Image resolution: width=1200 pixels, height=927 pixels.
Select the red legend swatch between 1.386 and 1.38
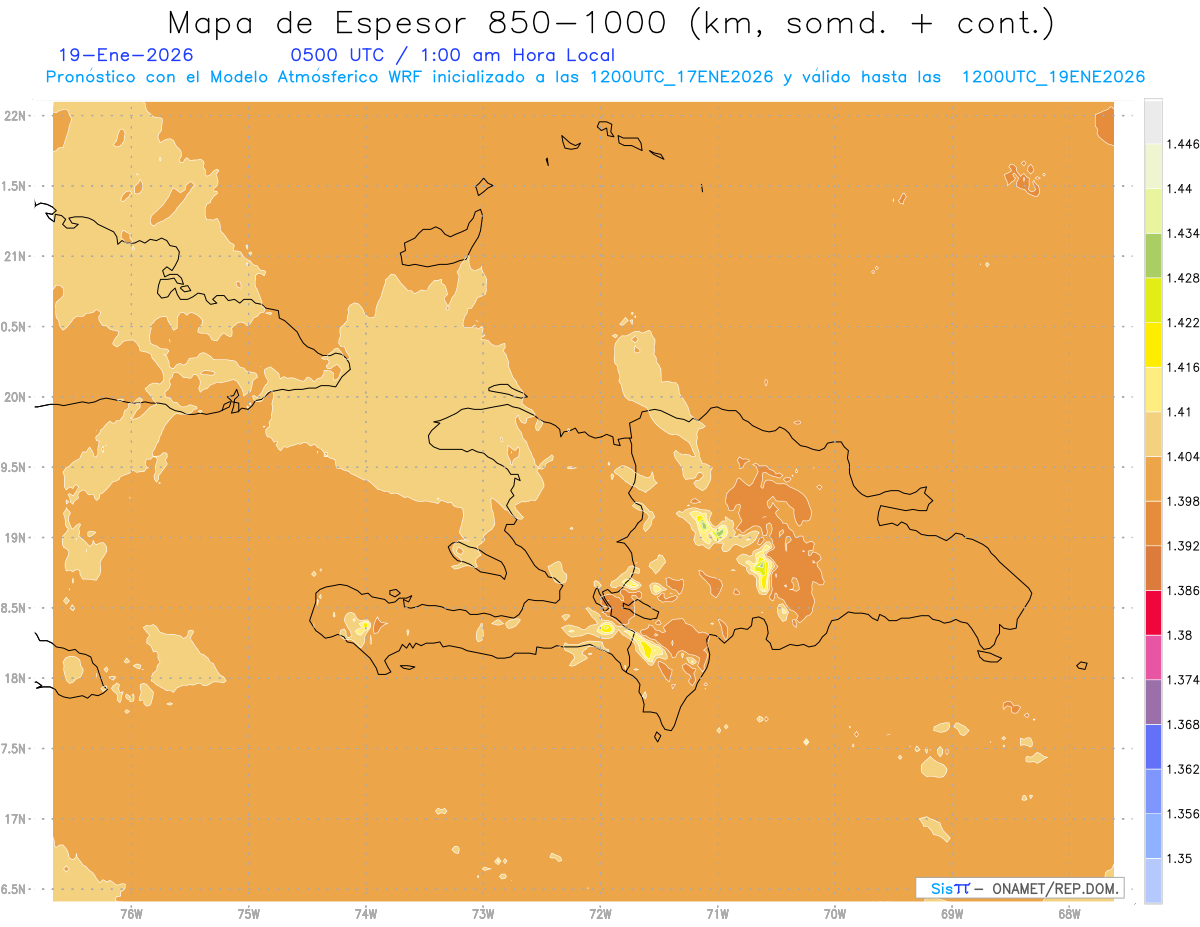(1153, 613)
